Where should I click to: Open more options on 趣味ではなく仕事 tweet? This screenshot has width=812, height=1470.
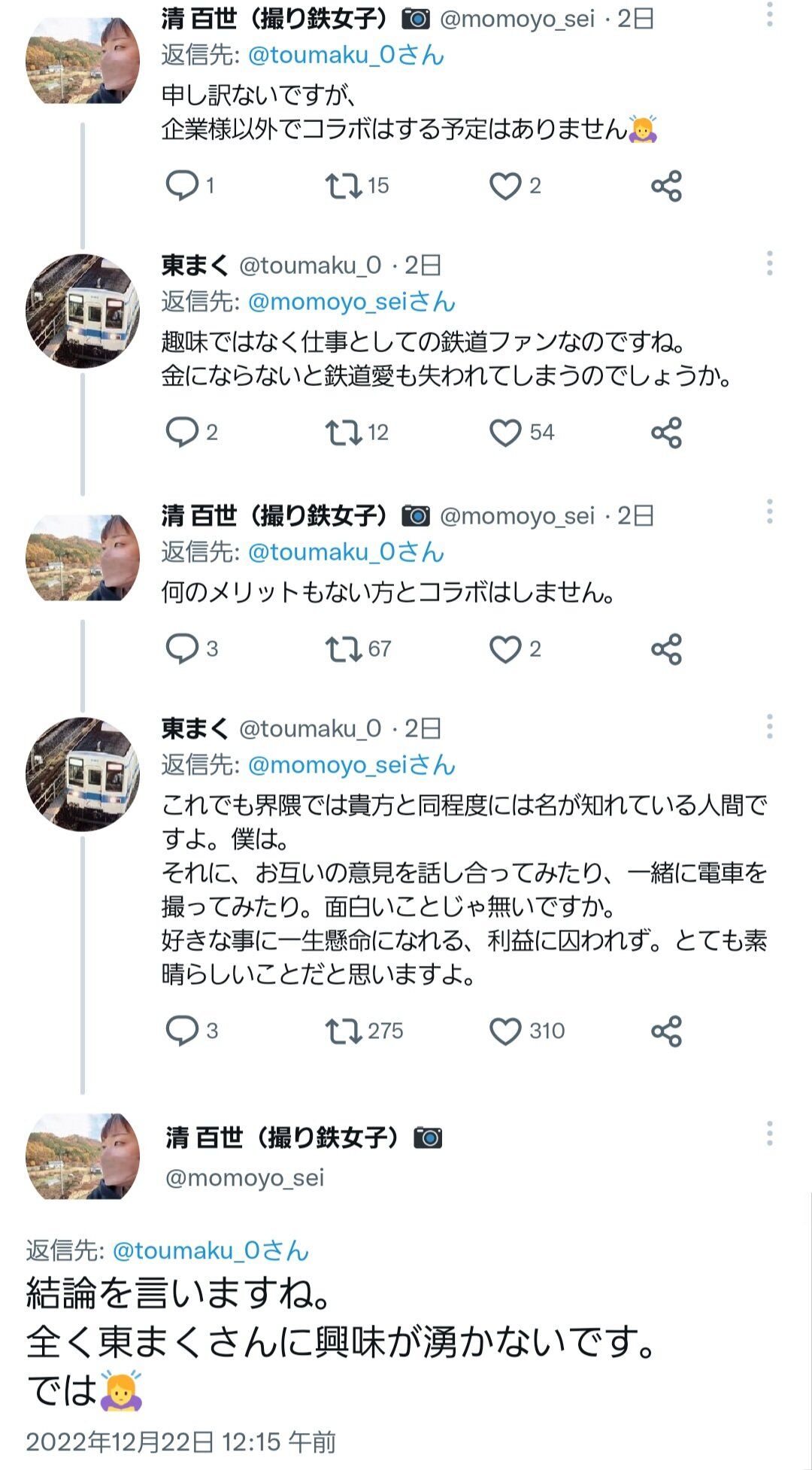click(769, 263)
